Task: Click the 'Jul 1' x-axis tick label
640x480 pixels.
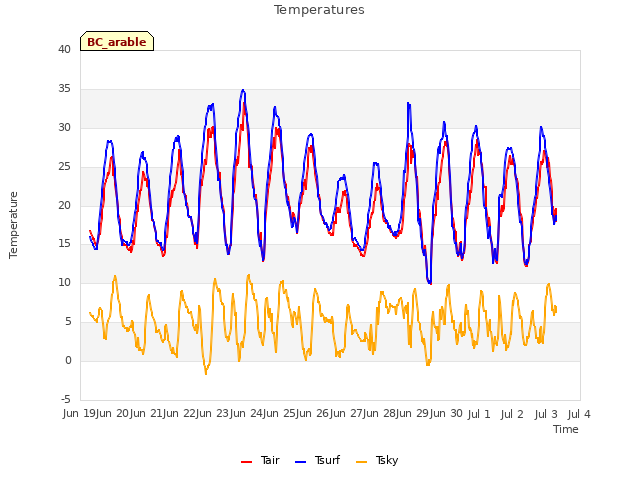Action: pos(479,414)
